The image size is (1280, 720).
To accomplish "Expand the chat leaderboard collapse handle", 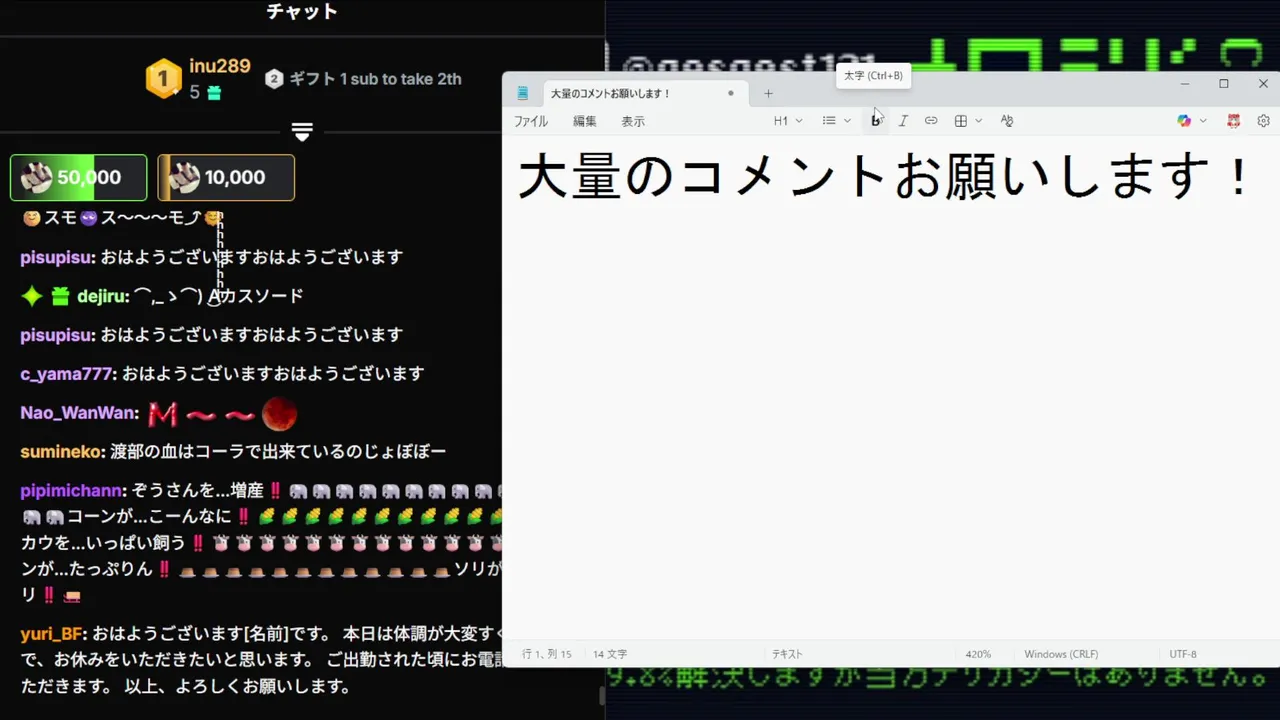I will tap(302, 131).
